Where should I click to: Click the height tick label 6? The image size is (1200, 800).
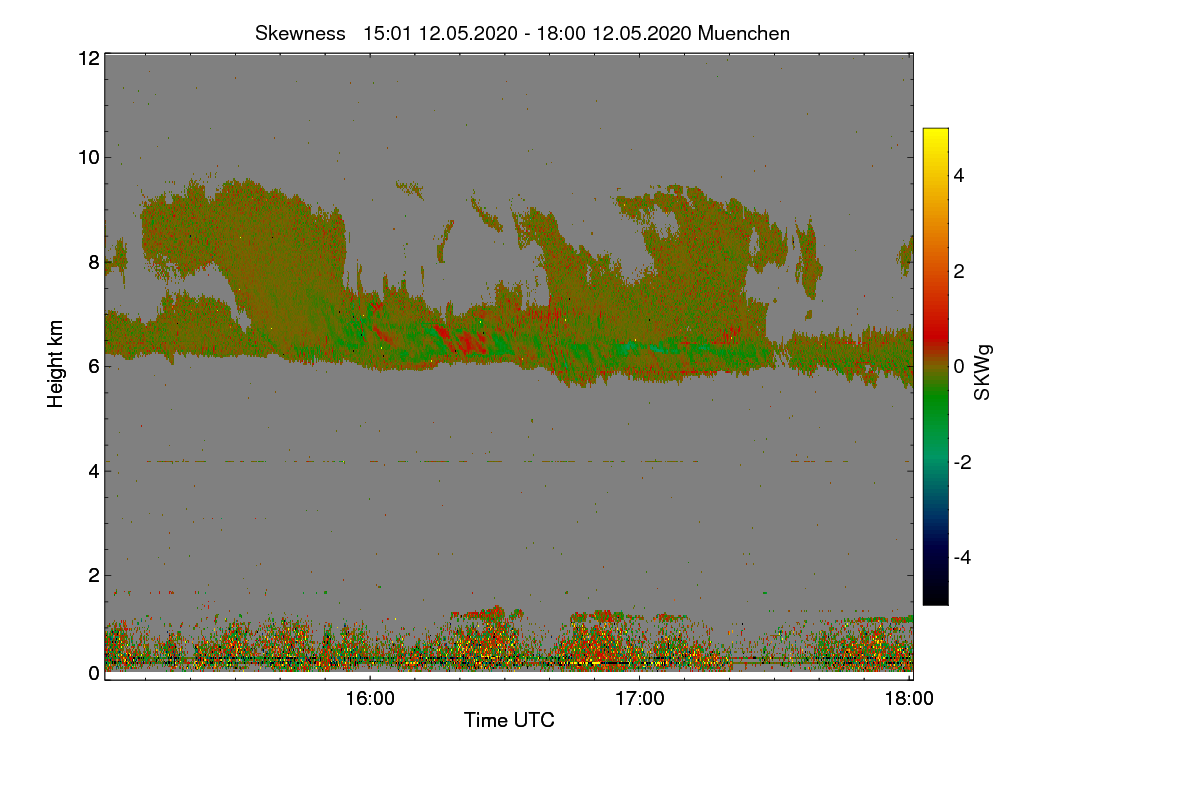pyautogui.click(x=92, y=366)
